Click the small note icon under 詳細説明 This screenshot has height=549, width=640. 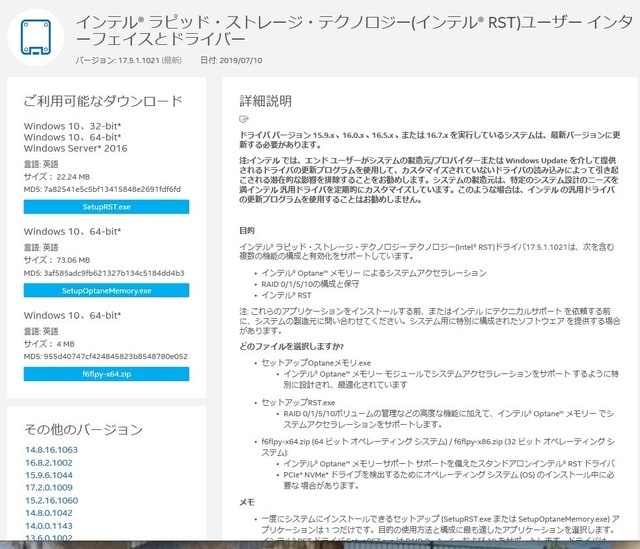(244, 119)
